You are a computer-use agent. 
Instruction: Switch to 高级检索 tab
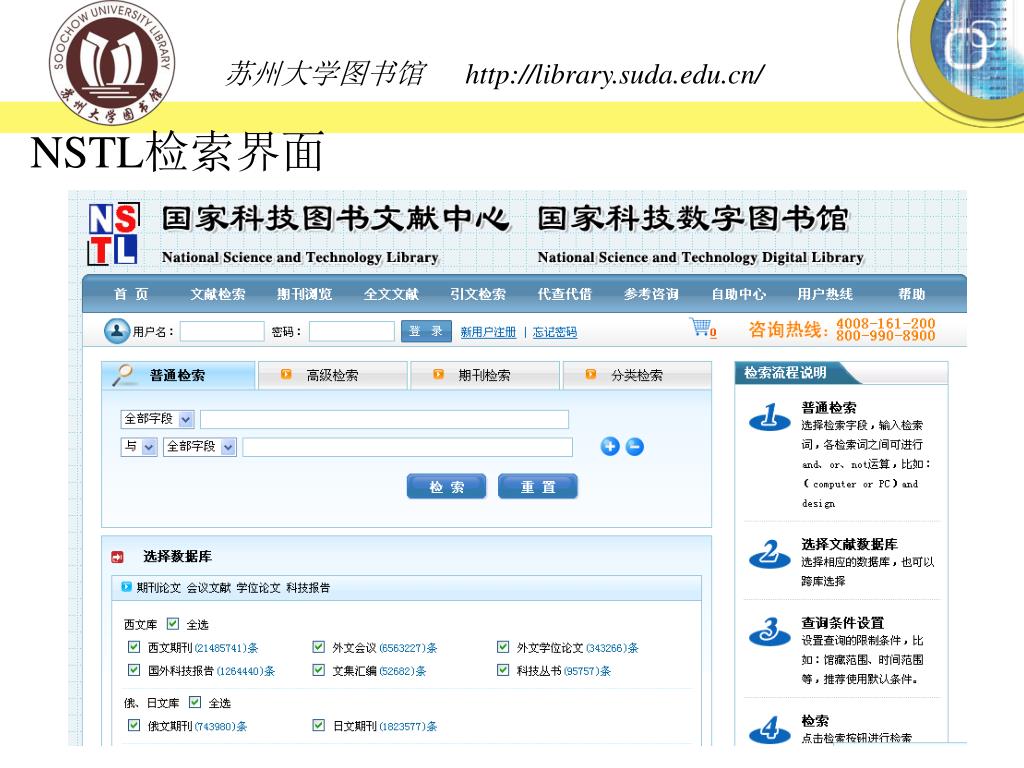point(333,376)
